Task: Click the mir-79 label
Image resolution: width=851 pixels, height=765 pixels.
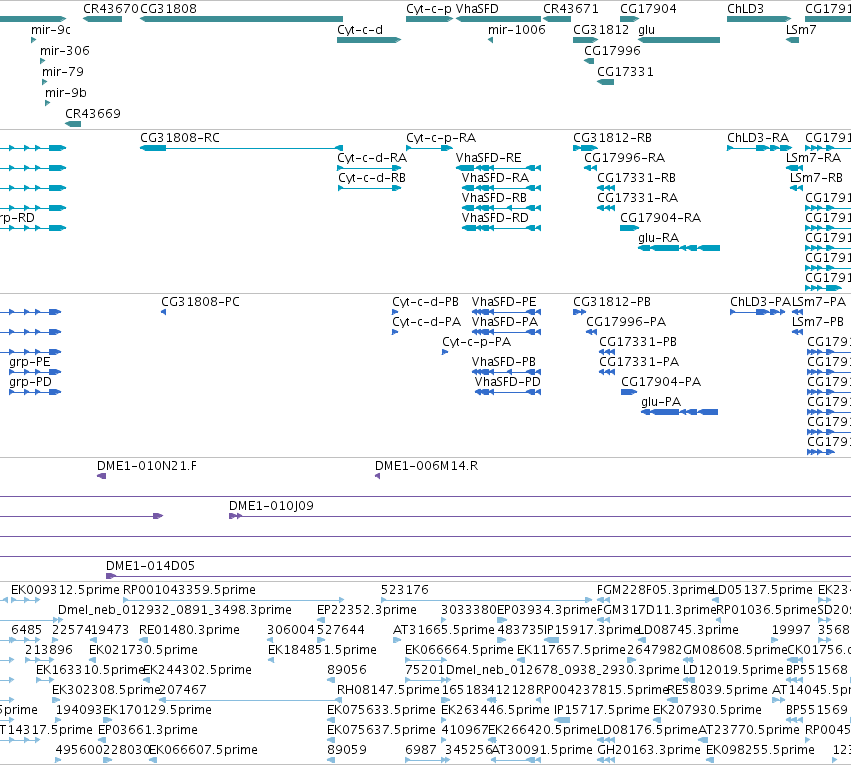Action: (63, 72)
